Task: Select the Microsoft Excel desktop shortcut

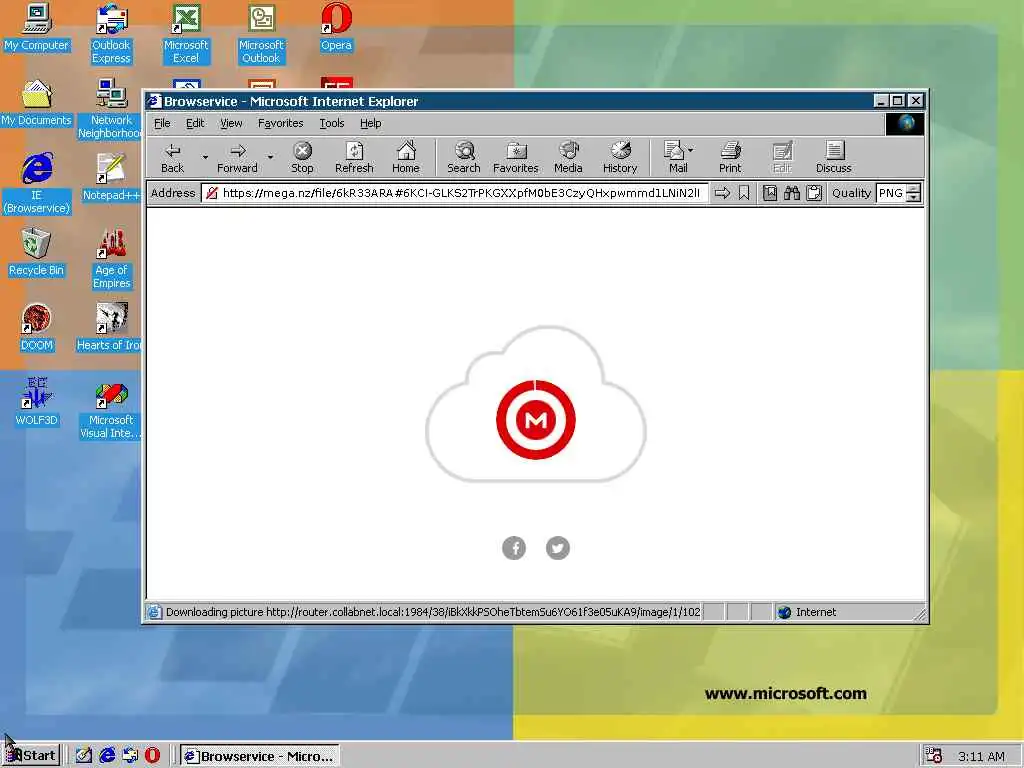Action: 186,34
